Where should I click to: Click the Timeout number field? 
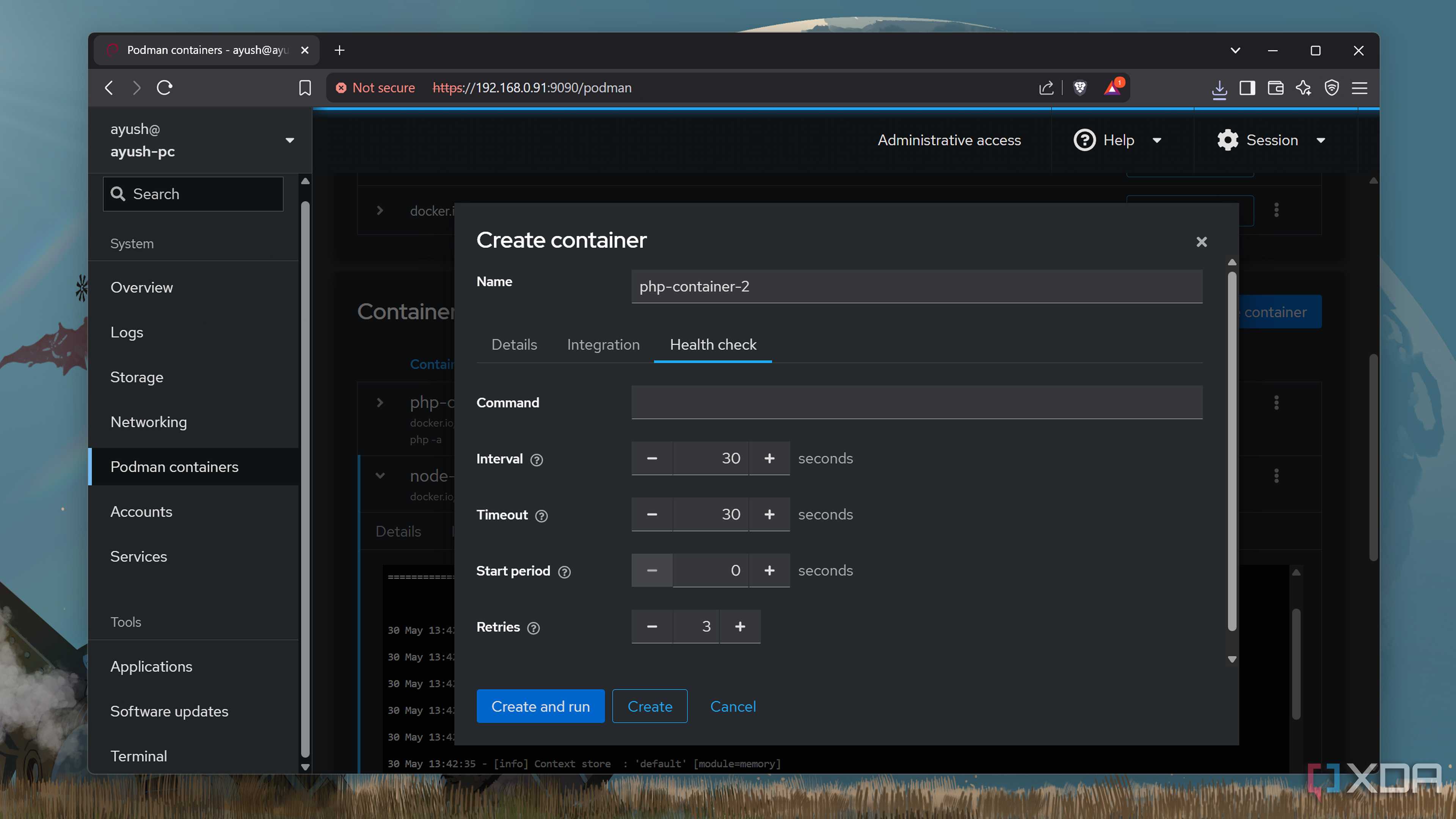(711, 515)
